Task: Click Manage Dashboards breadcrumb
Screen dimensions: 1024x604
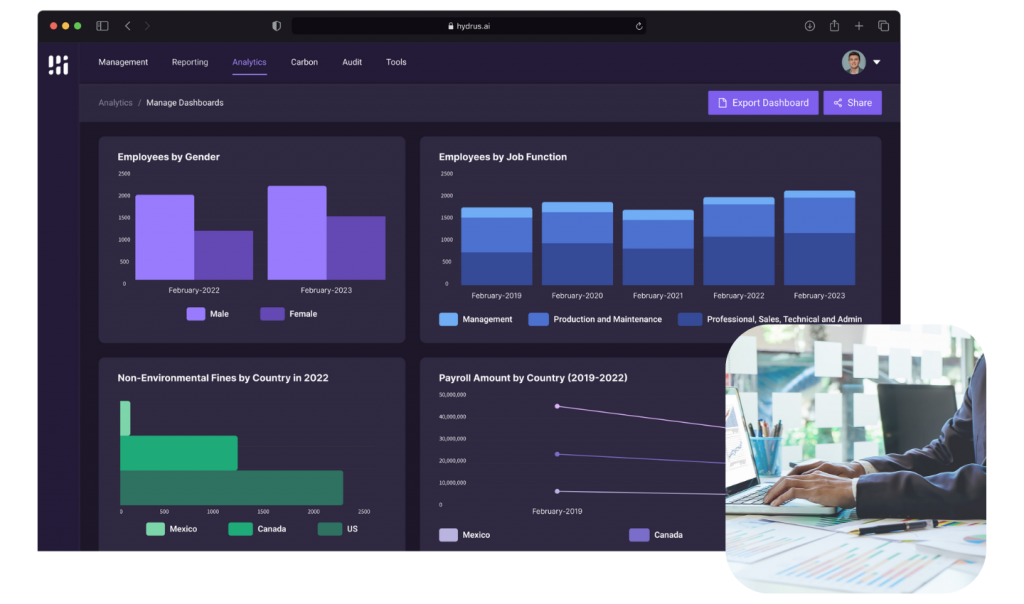Action: pyautogui.click(x=185, y=103)
